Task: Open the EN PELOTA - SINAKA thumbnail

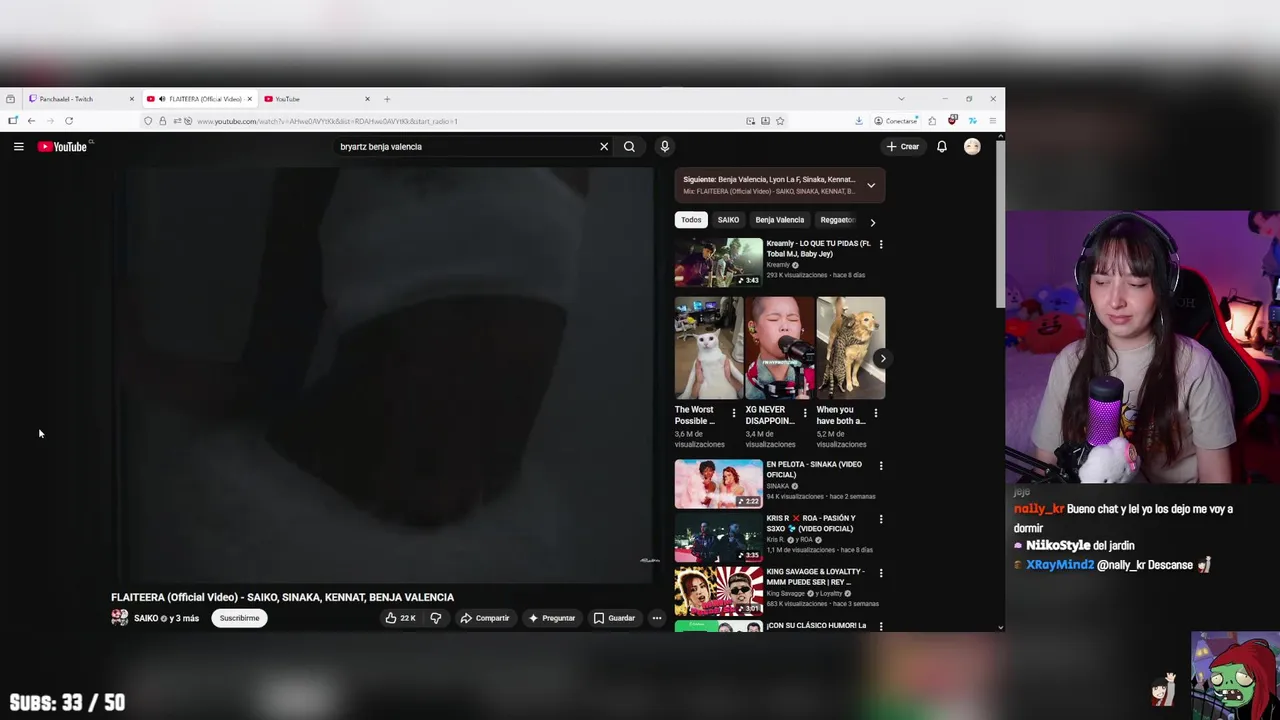Action: [x=718, y=484]
